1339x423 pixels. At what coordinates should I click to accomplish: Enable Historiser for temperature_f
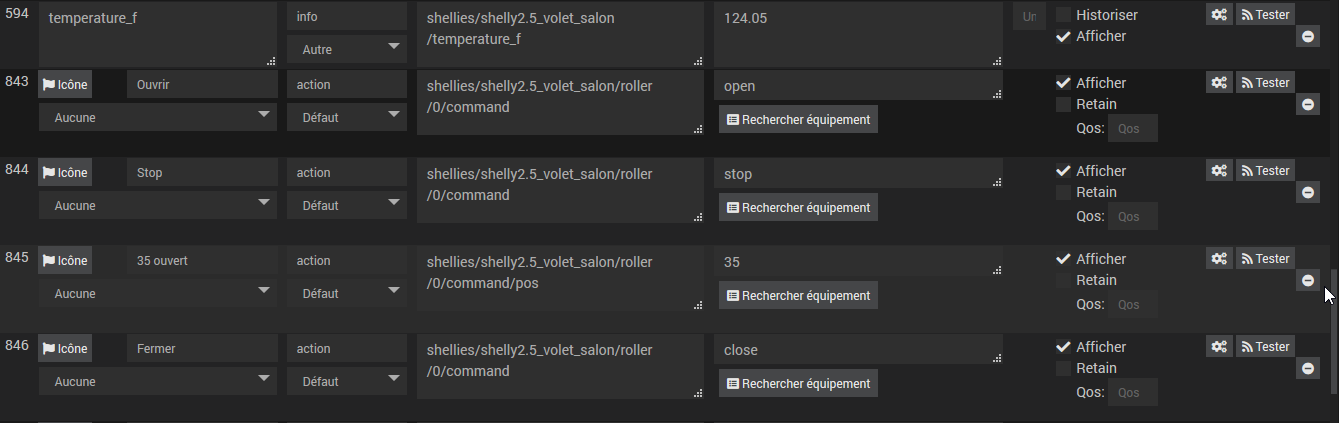point(1064,15)
